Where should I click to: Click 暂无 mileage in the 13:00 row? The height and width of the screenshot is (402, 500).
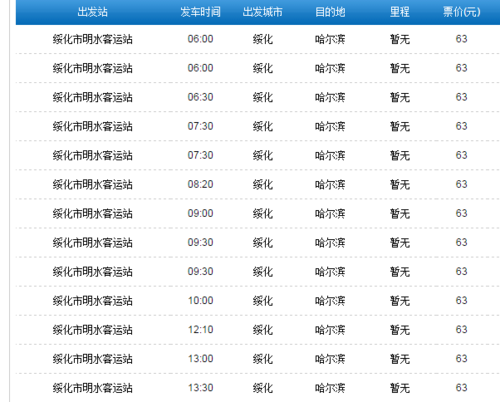click(x=400, y=359)
